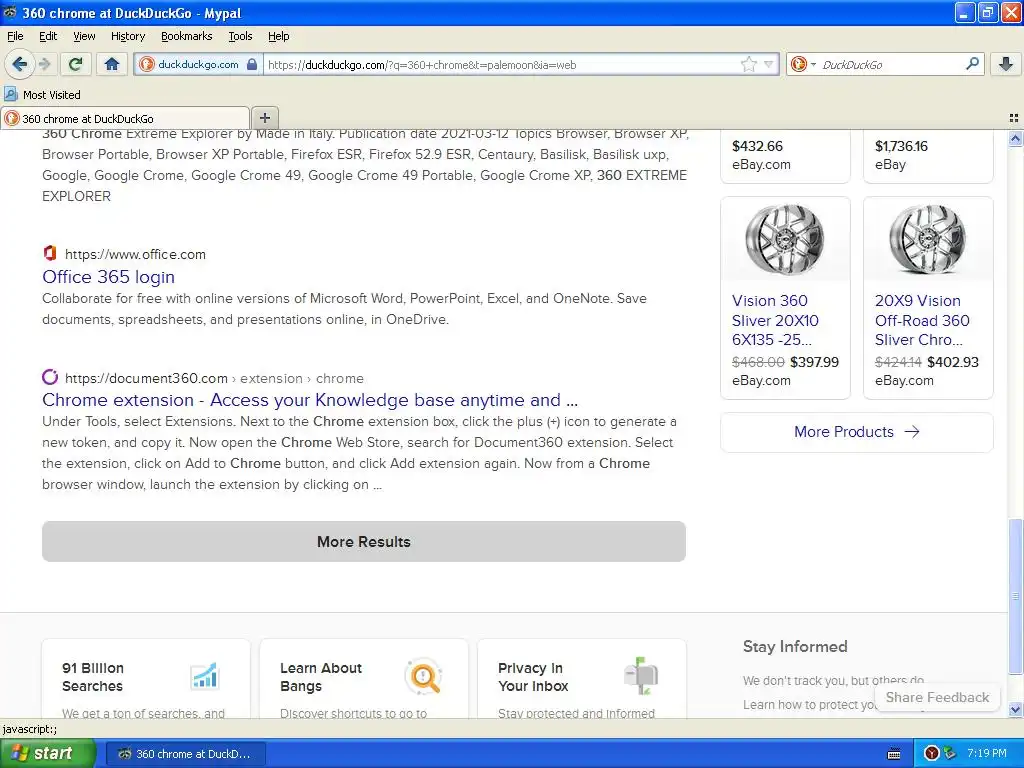1024x768 pixels.
Task: Load more with the More Results button
Action: click(x=364, y=541)
